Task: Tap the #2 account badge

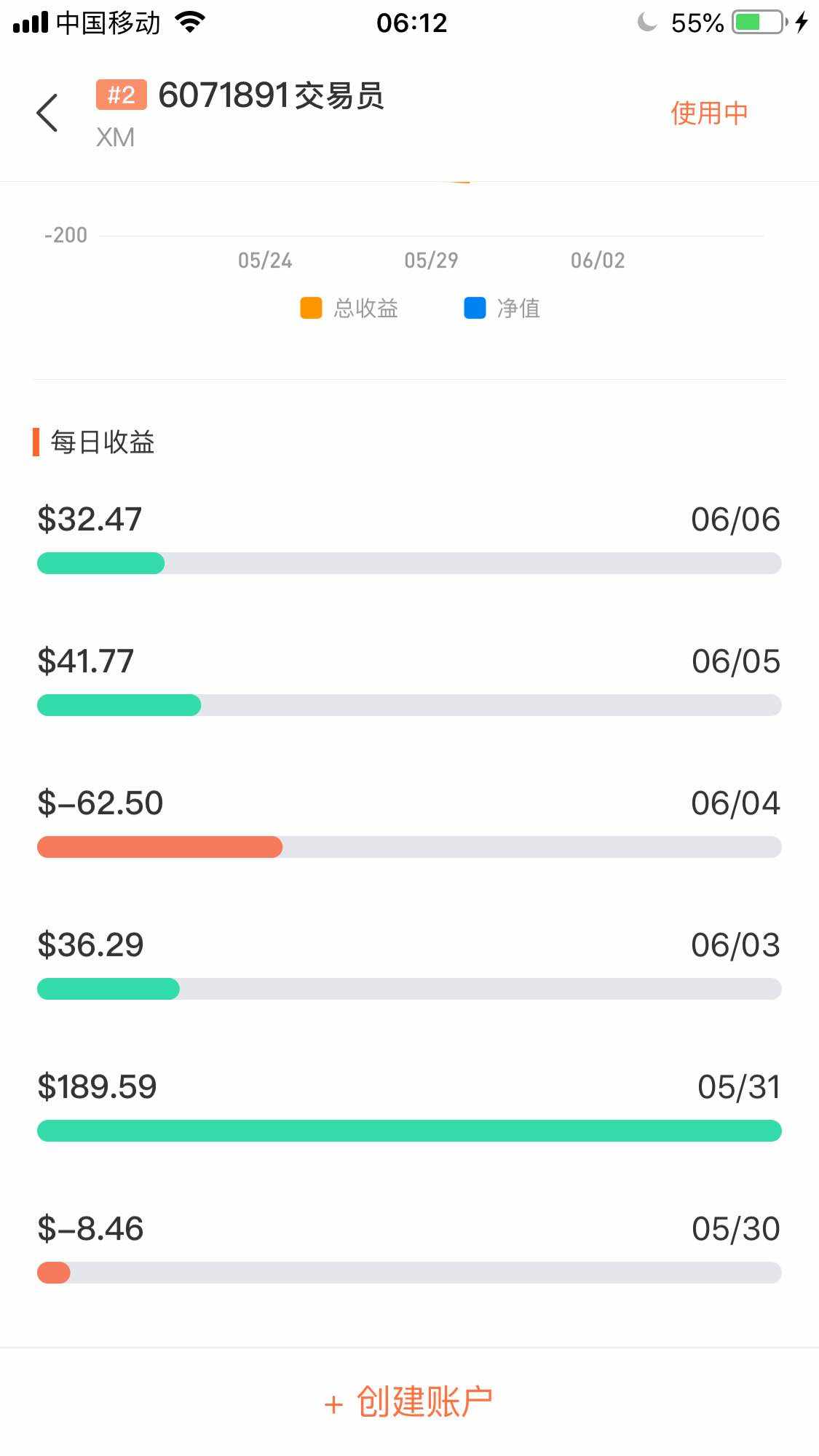Action: 121,95
